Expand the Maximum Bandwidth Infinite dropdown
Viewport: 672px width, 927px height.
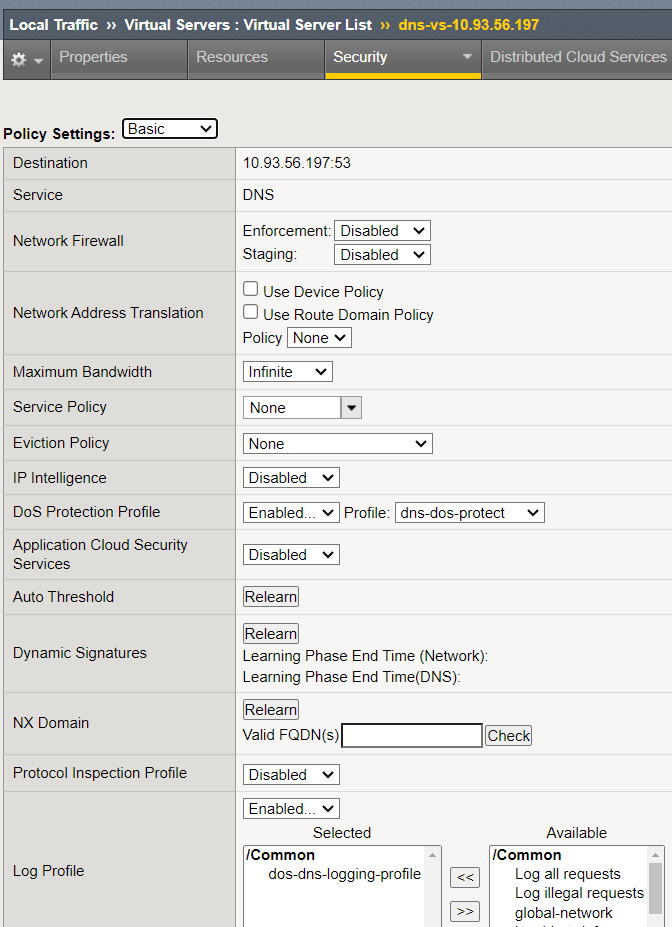[x=288, y=372]
